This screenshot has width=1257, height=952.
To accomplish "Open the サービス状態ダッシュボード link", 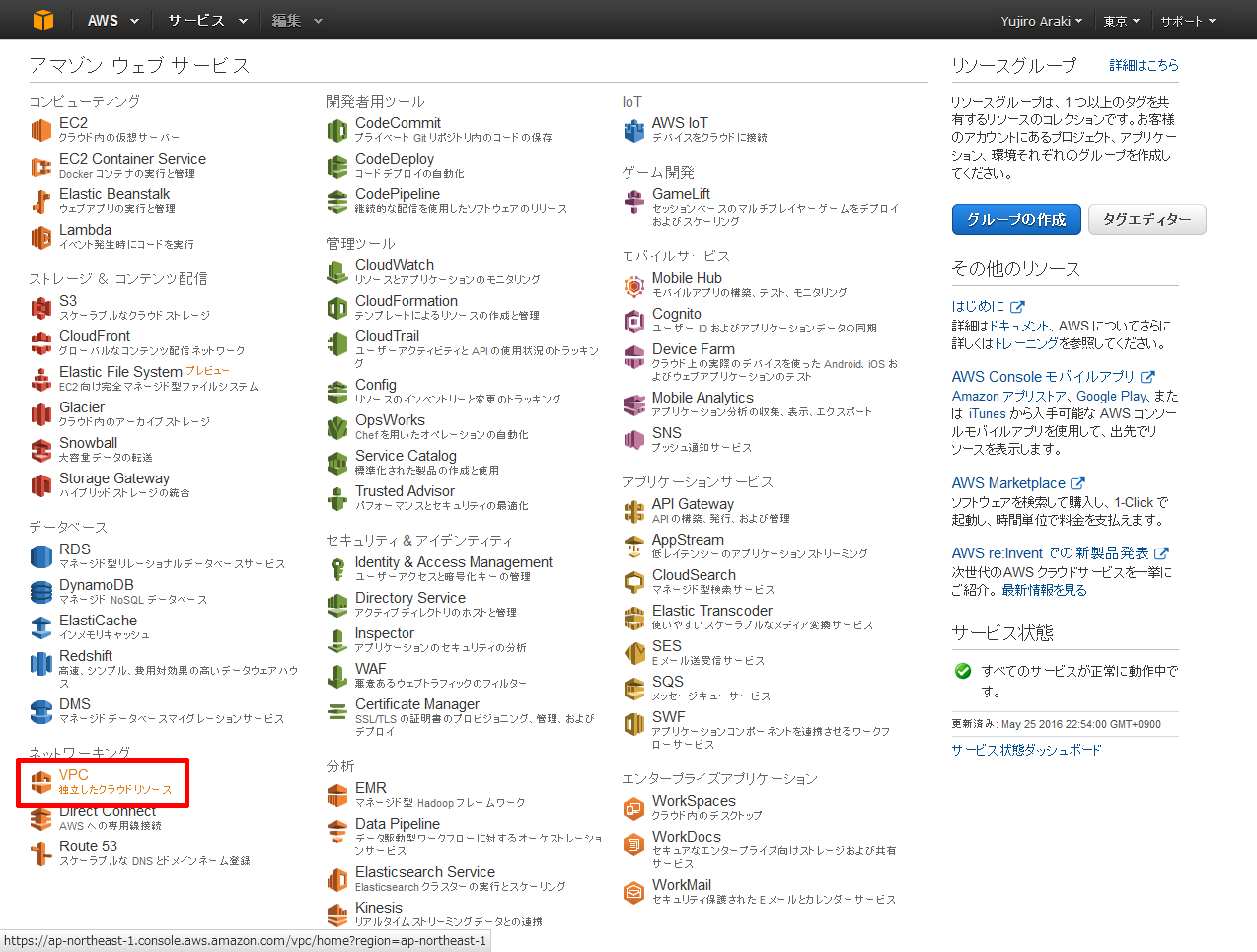I will click(x=1026, y=750).
